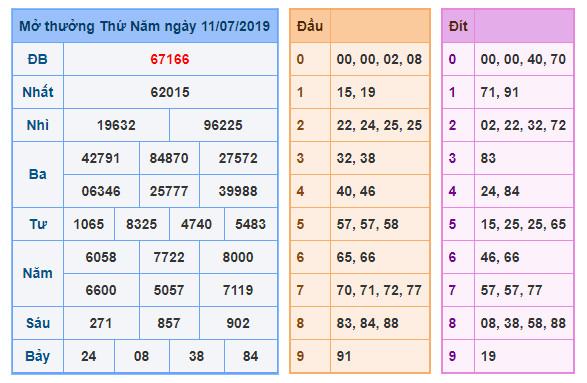The width and height of the screenshot is (587, 383).
Task: Click the Bảy row label
Action: pos(38,356)
